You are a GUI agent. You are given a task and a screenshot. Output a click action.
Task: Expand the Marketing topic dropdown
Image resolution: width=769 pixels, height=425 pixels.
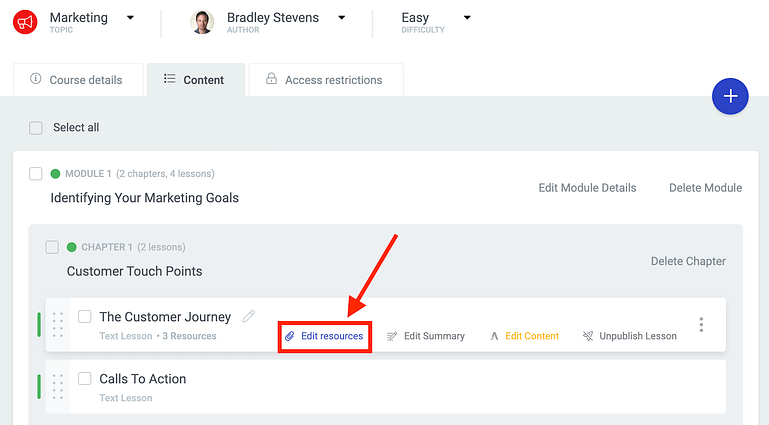click(x=130, y=18)
